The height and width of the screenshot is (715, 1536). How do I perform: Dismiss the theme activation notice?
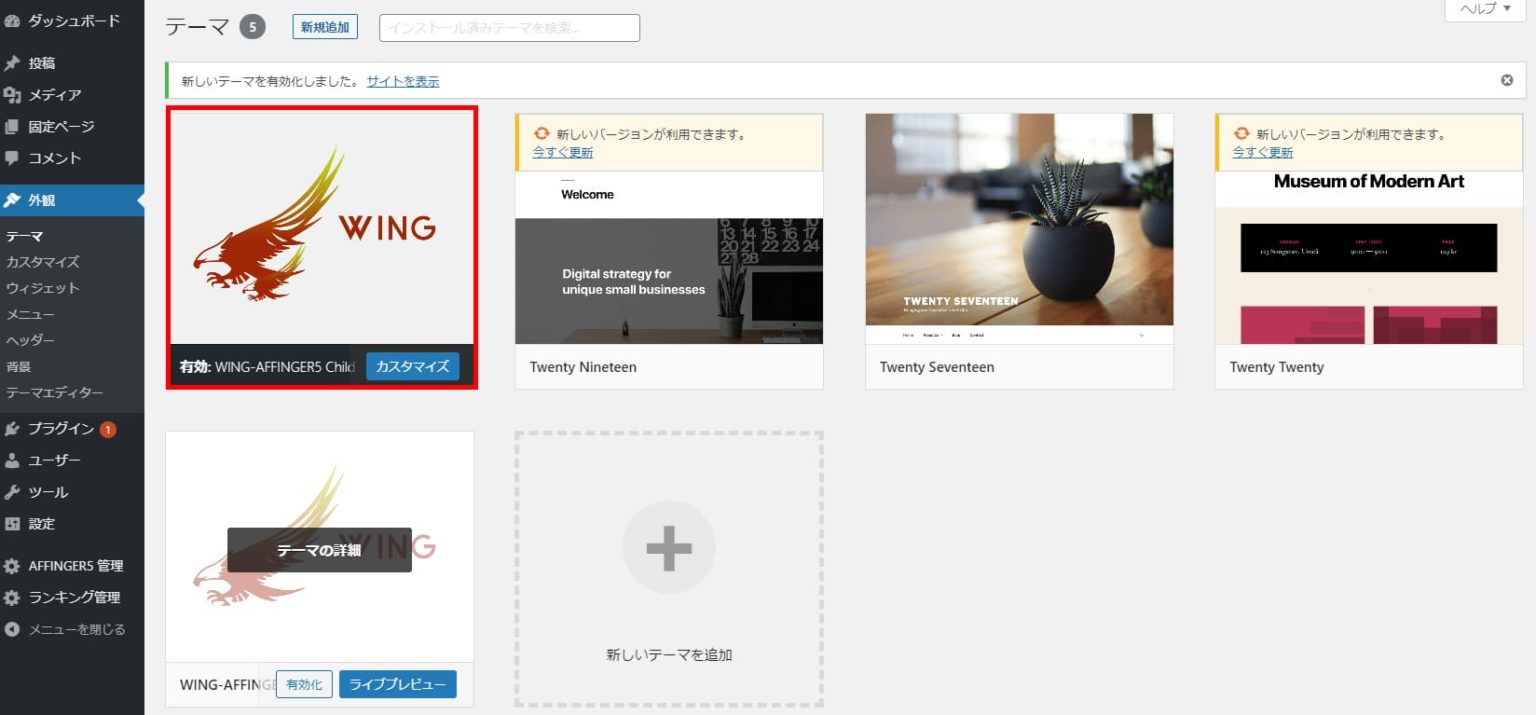click(x=1504, y=80)
